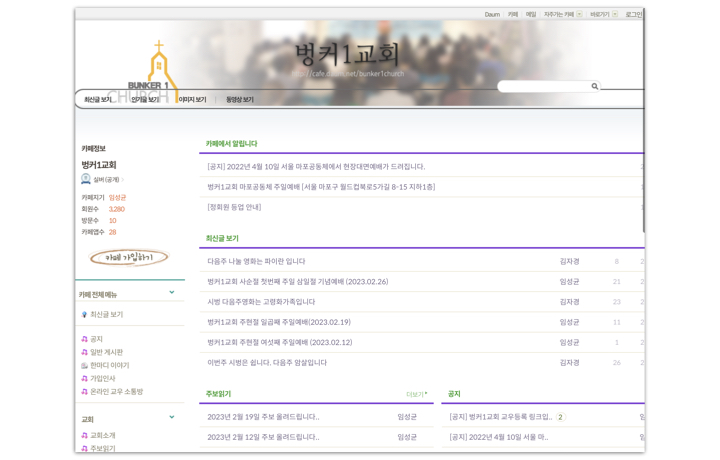Open the 공지 board in sidebar

pos(96,339)
